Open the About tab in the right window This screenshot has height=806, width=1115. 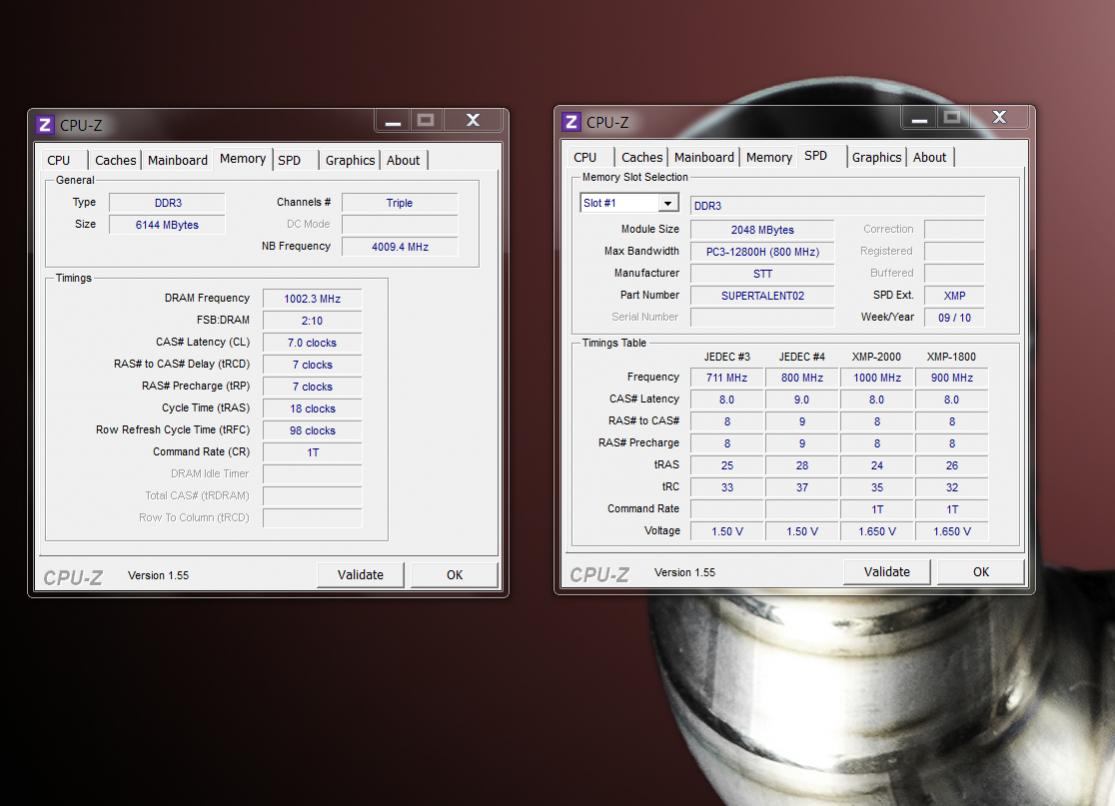929,157
